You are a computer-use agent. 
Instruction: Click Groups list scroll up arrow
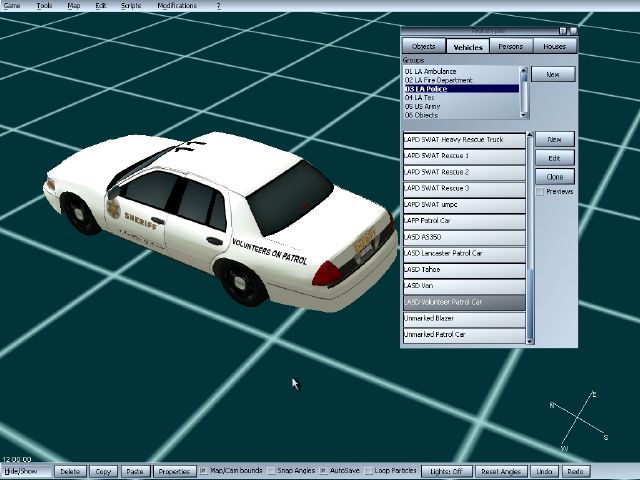tap(524, 70)
